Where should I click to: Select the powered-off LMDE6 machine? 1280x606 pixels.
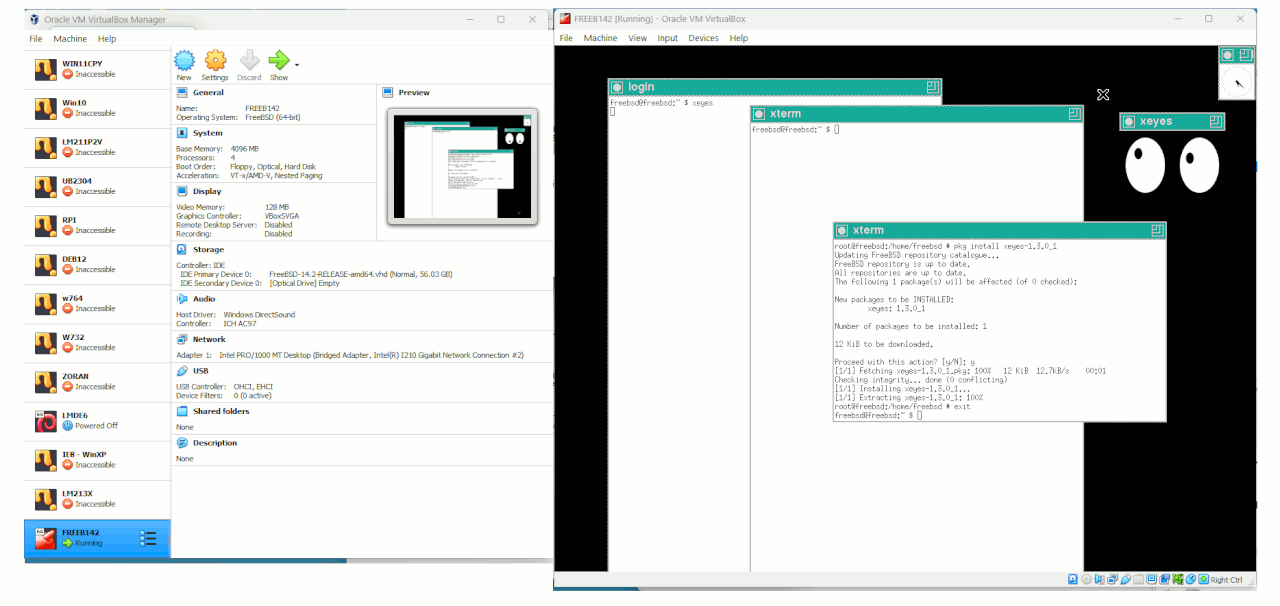coord(98,420)
